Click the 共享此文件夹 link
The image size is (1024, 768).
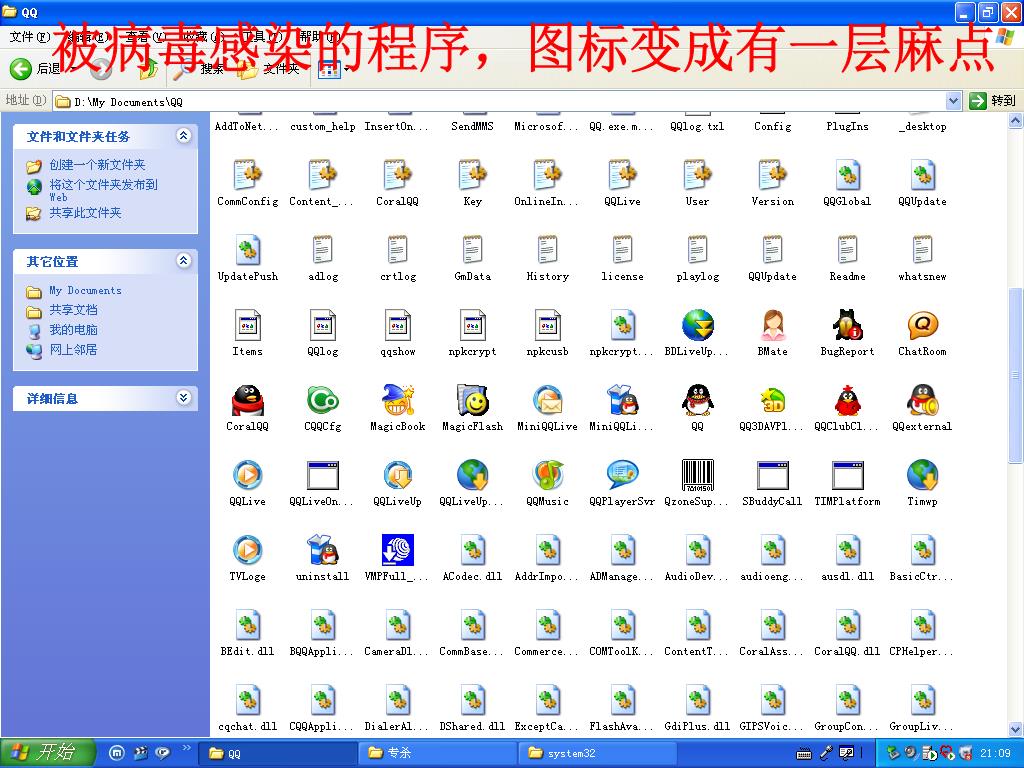(86, 212)
